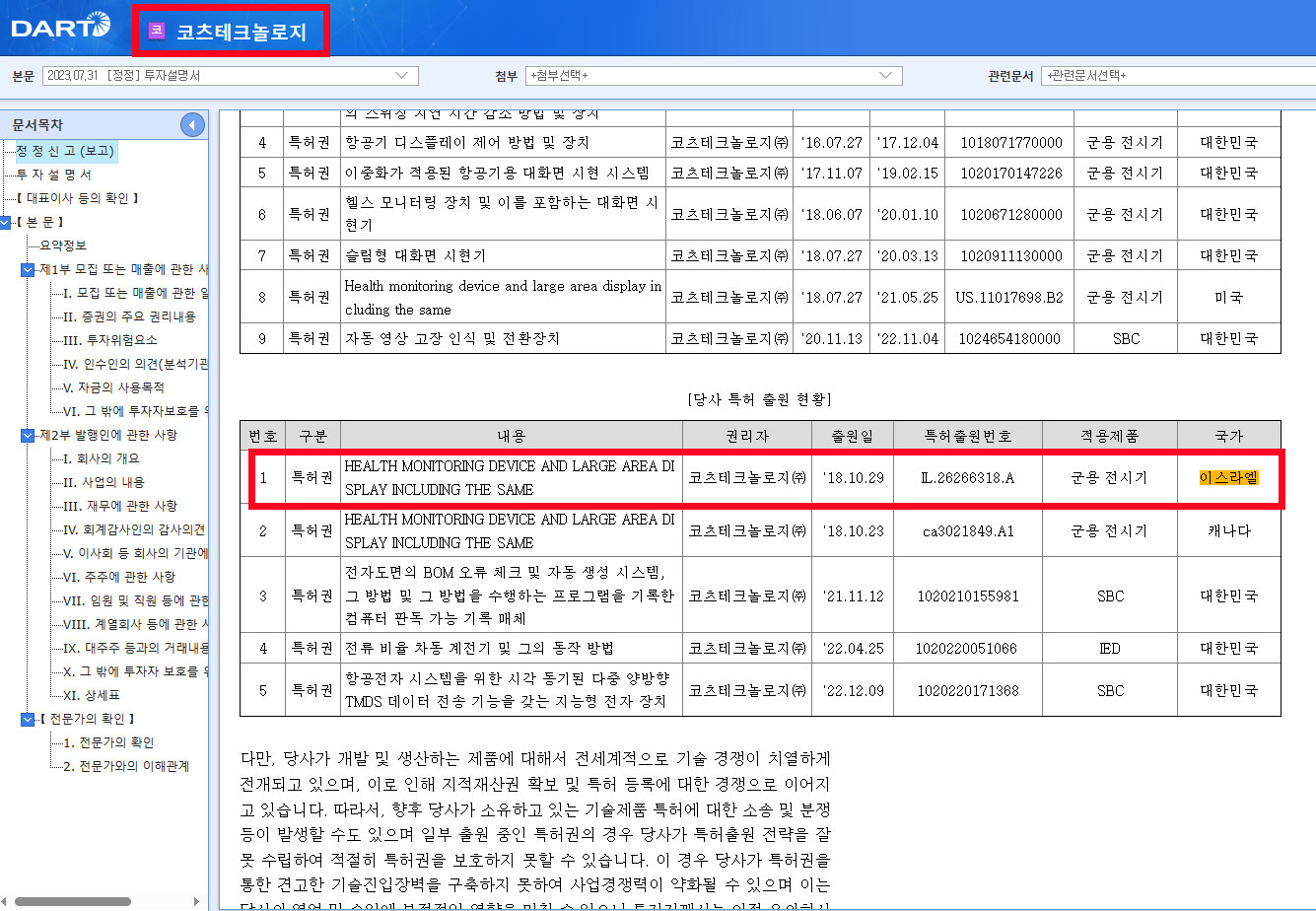Click the DART logo
Screen dimensions: 1316x911
pyautogui.click(x=60, y=26)
